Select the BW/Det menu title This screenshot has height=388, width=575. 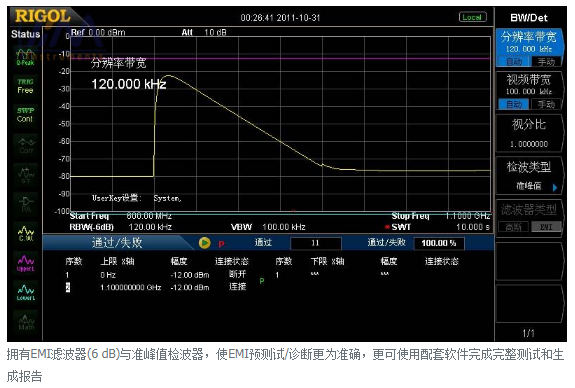point(529,18)
